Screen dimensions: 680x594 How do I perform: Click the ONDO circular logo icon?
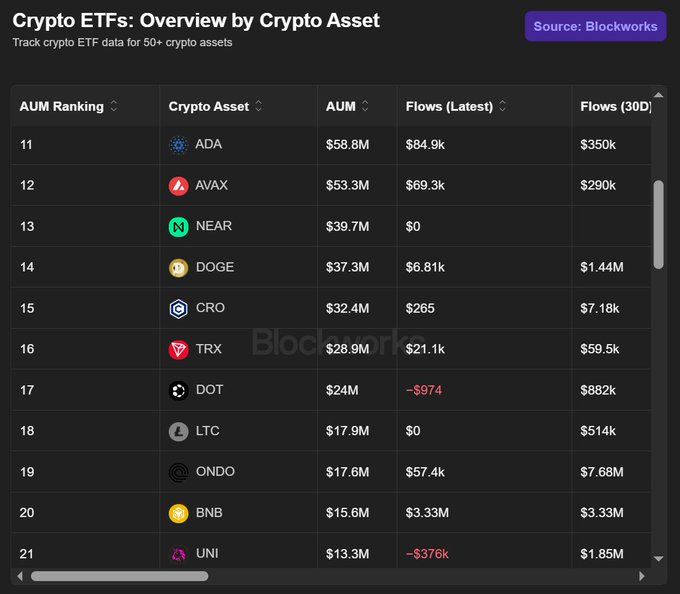pos(178,473)
